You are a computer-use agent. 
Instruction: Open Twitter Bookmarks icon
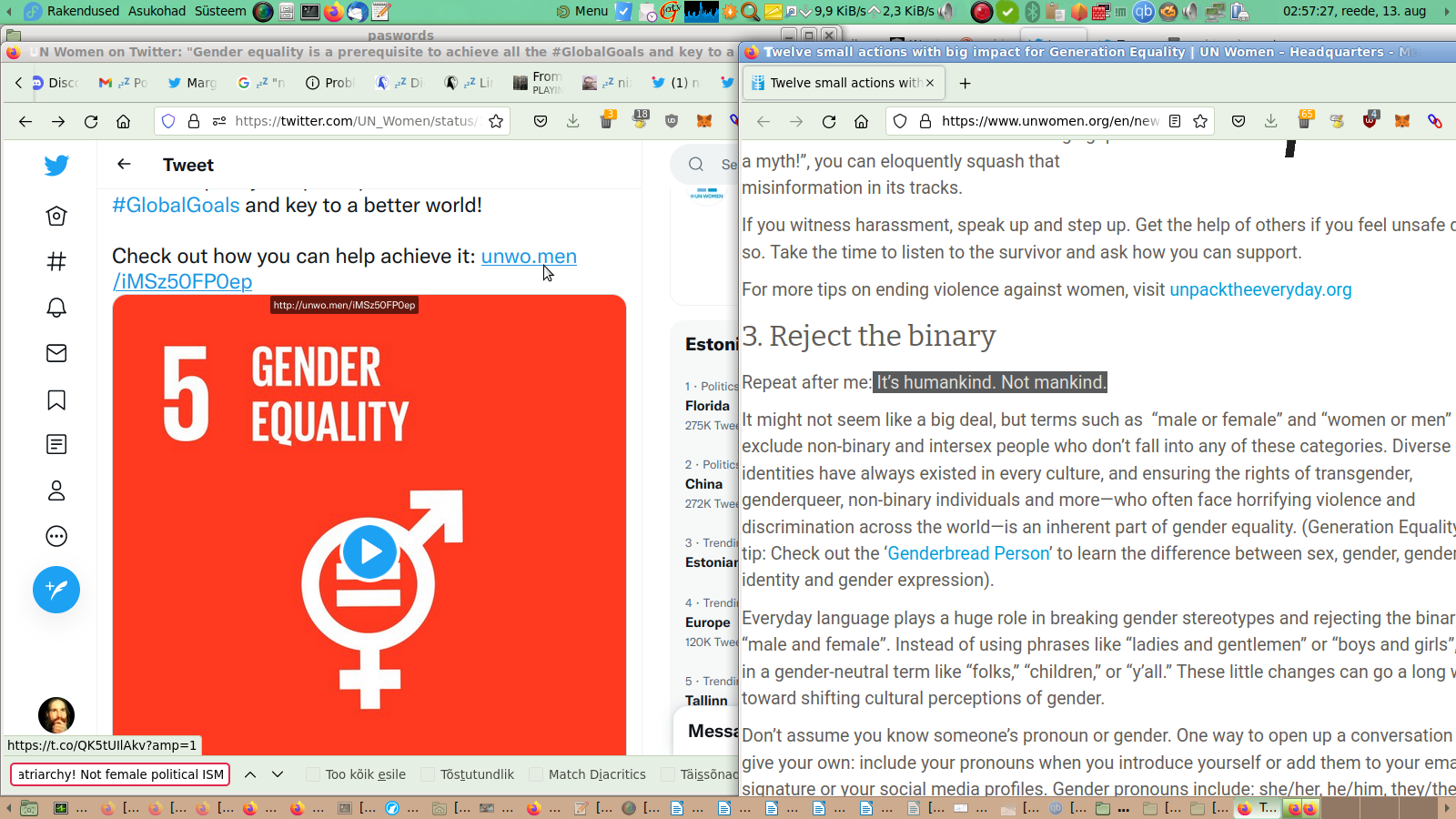coord(56,399)
